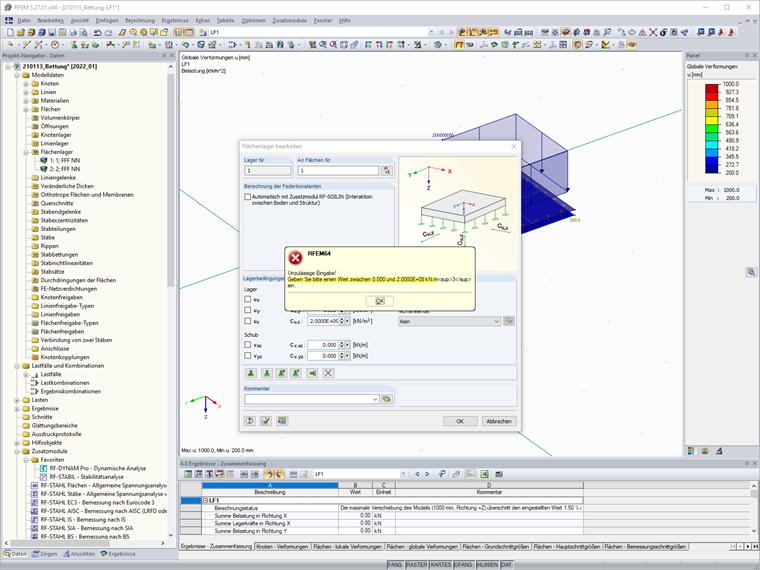Image resolution: width=760 pixels, height=570 pixels.
Task: Switch to Knoten - Verformungen tab
Action: click(282, 546)
